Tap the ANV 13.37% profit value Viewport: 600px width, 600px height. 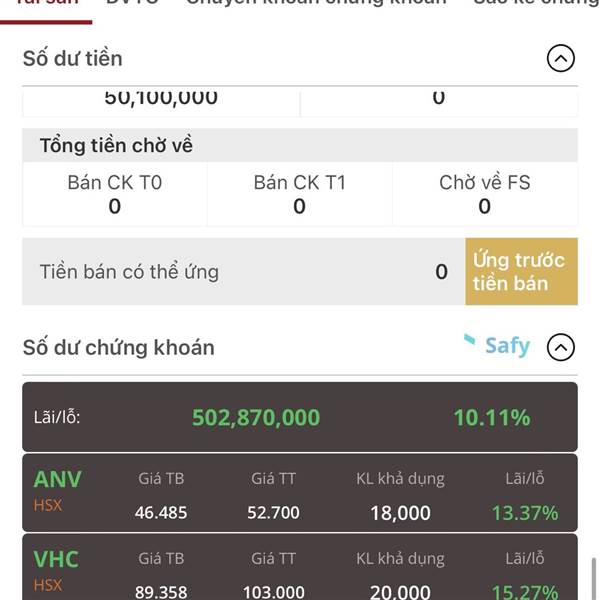coord(525,513)
